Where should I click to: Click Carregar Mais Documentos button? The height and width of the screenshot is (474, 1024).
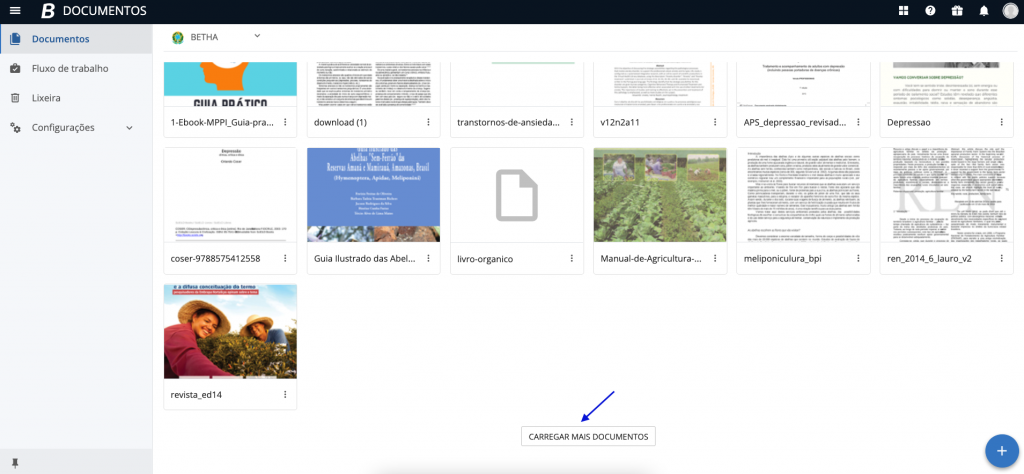[589, 436]
